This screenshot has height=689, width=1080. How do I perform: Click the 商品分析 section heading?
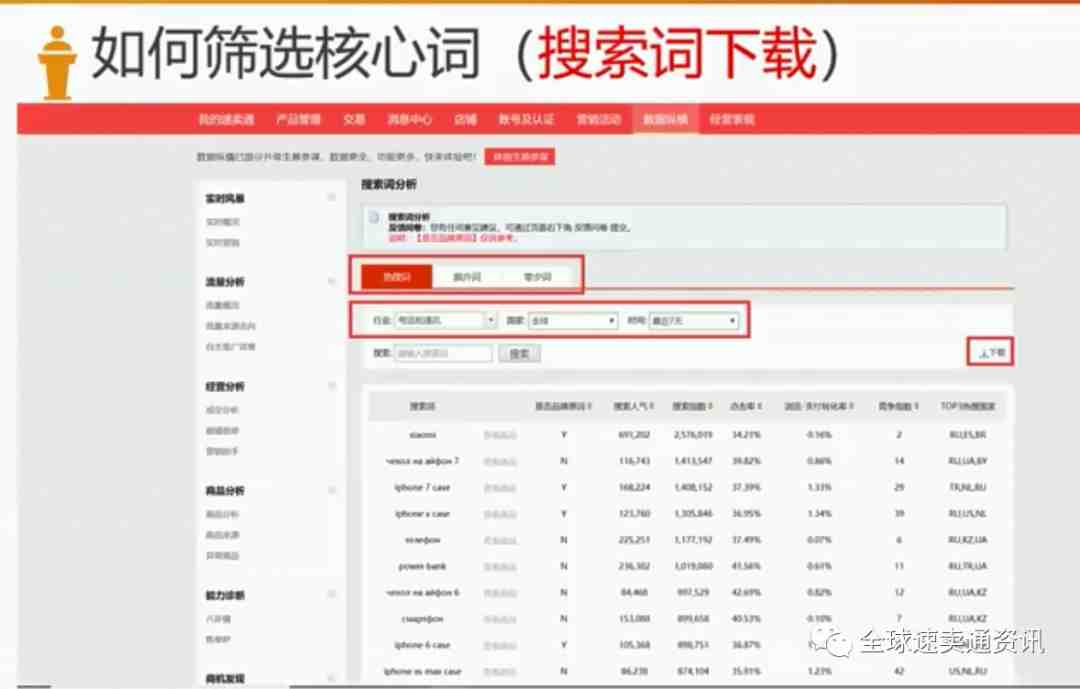pos(225,491)
